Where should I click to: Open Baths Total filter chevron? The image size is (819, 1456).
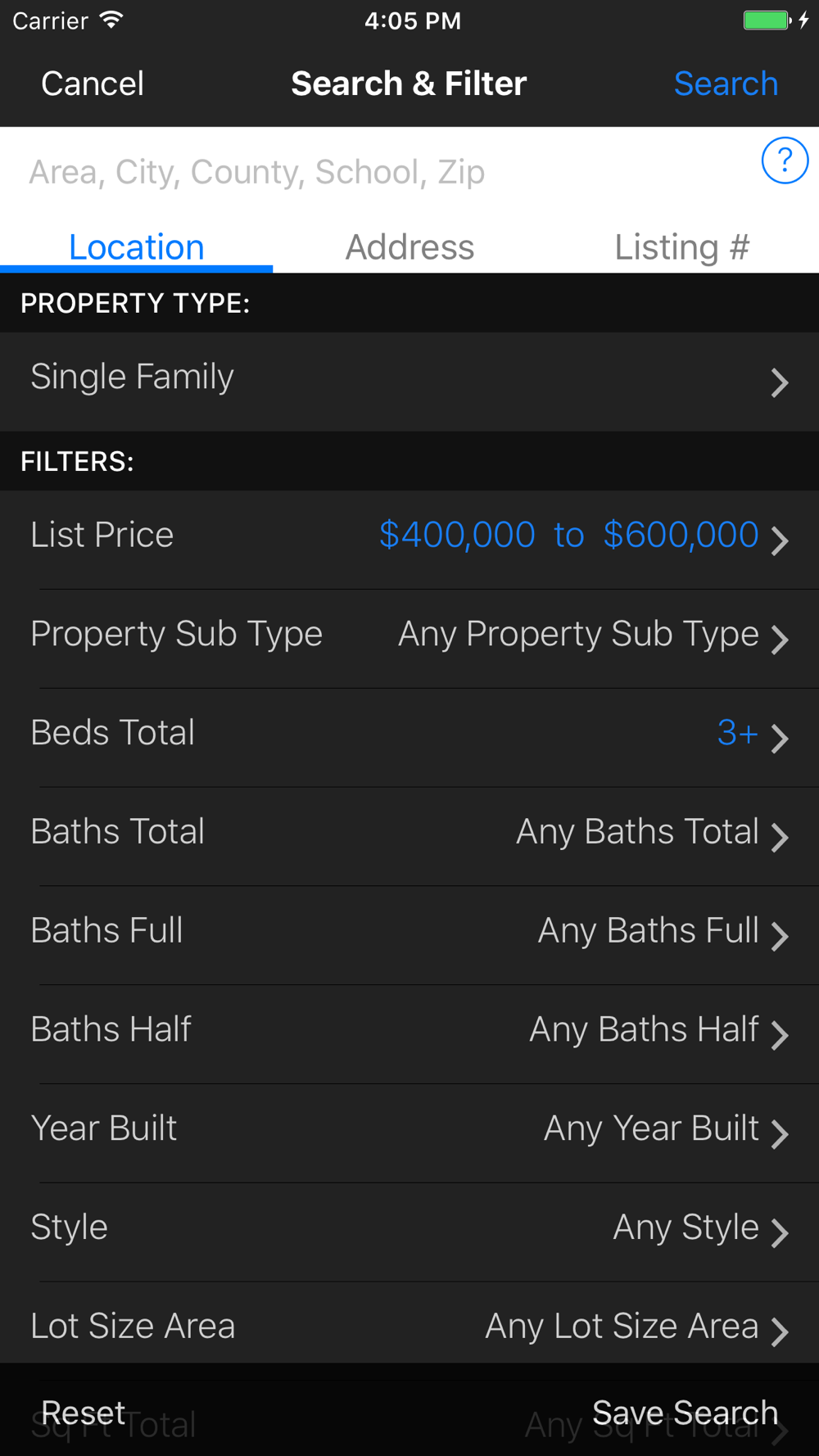click(x=779, y=837)
